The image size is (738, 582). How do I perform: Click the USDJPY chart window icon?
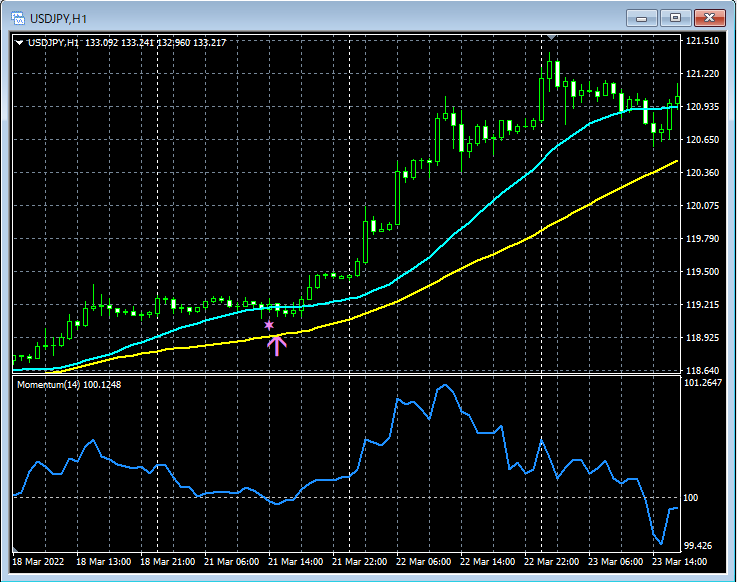click(x=18, y=18)
